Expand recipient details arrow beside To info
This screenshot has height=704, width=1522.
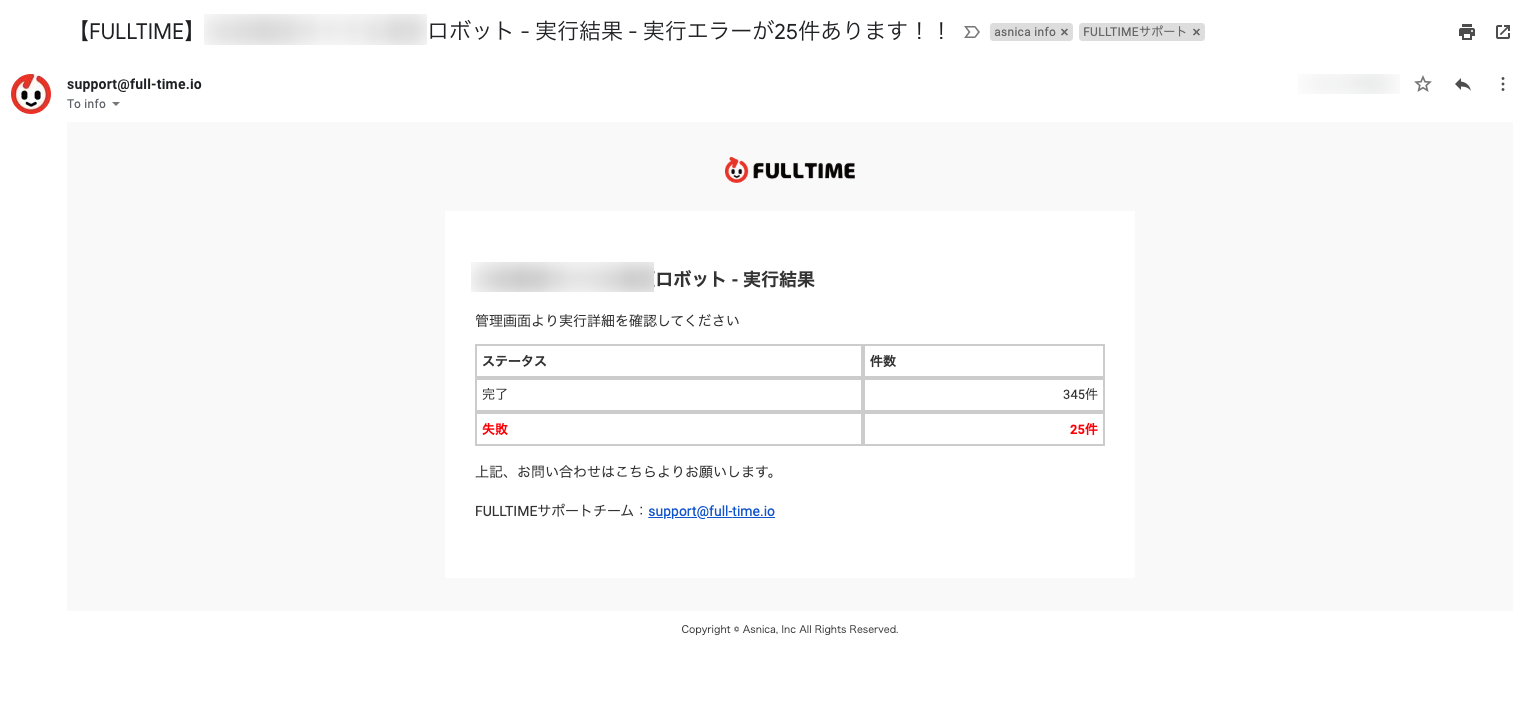click(x=116, y=104)
